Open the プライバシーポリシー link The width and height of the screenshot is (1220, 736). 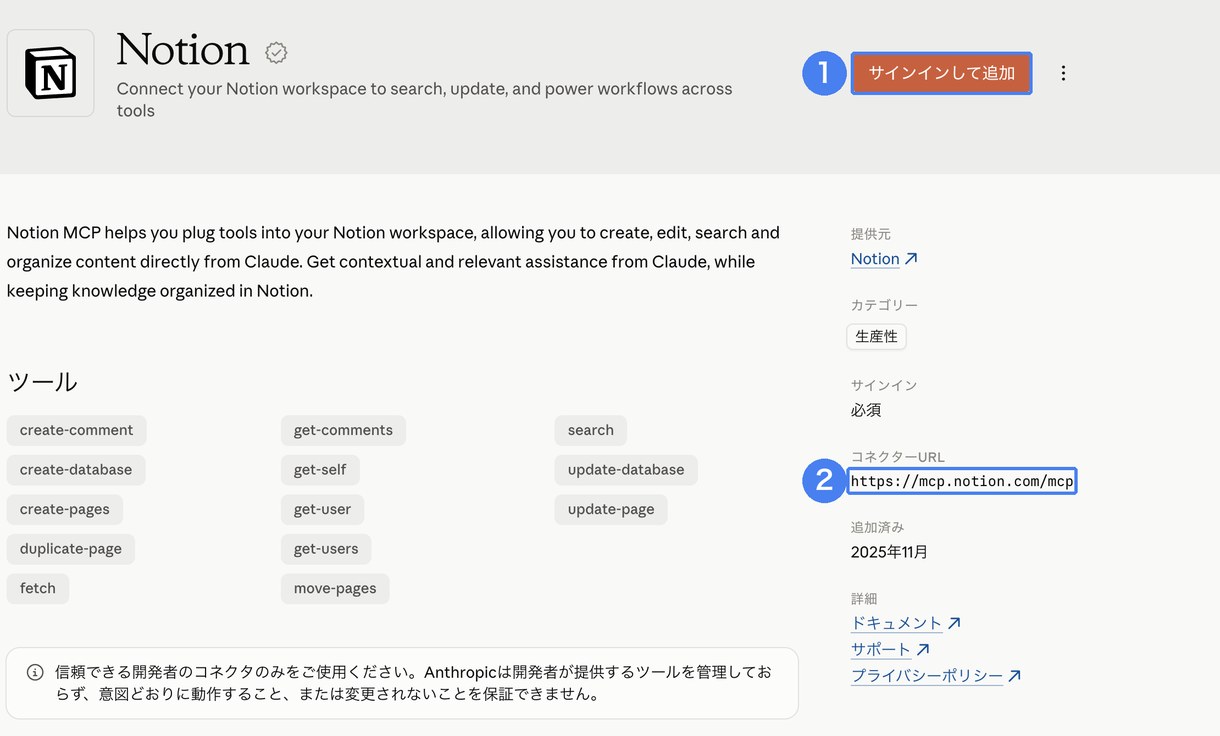[936, 676]
